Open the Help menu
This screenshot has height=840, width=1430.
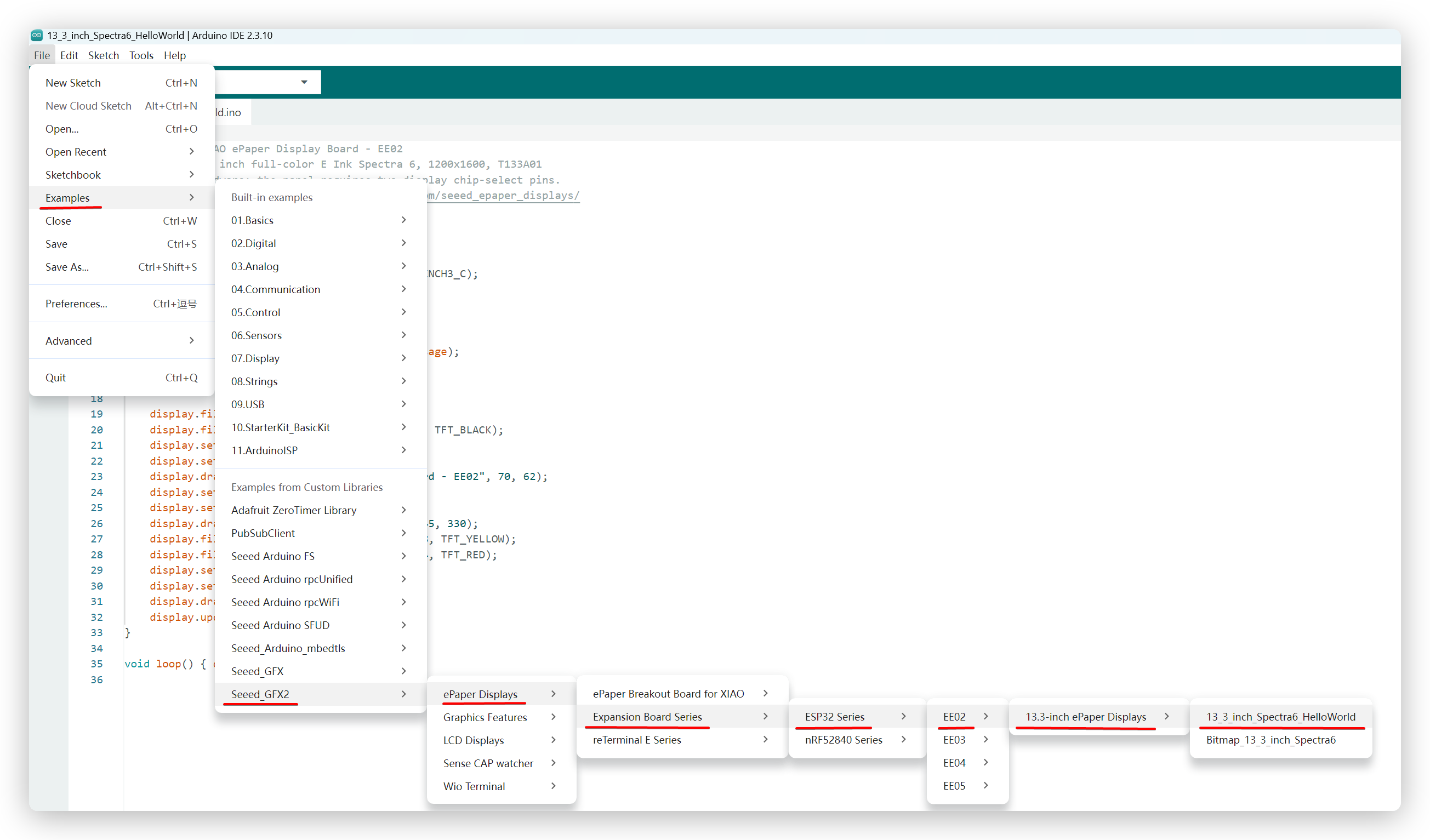pyautogui.click(x=175, y=55)
